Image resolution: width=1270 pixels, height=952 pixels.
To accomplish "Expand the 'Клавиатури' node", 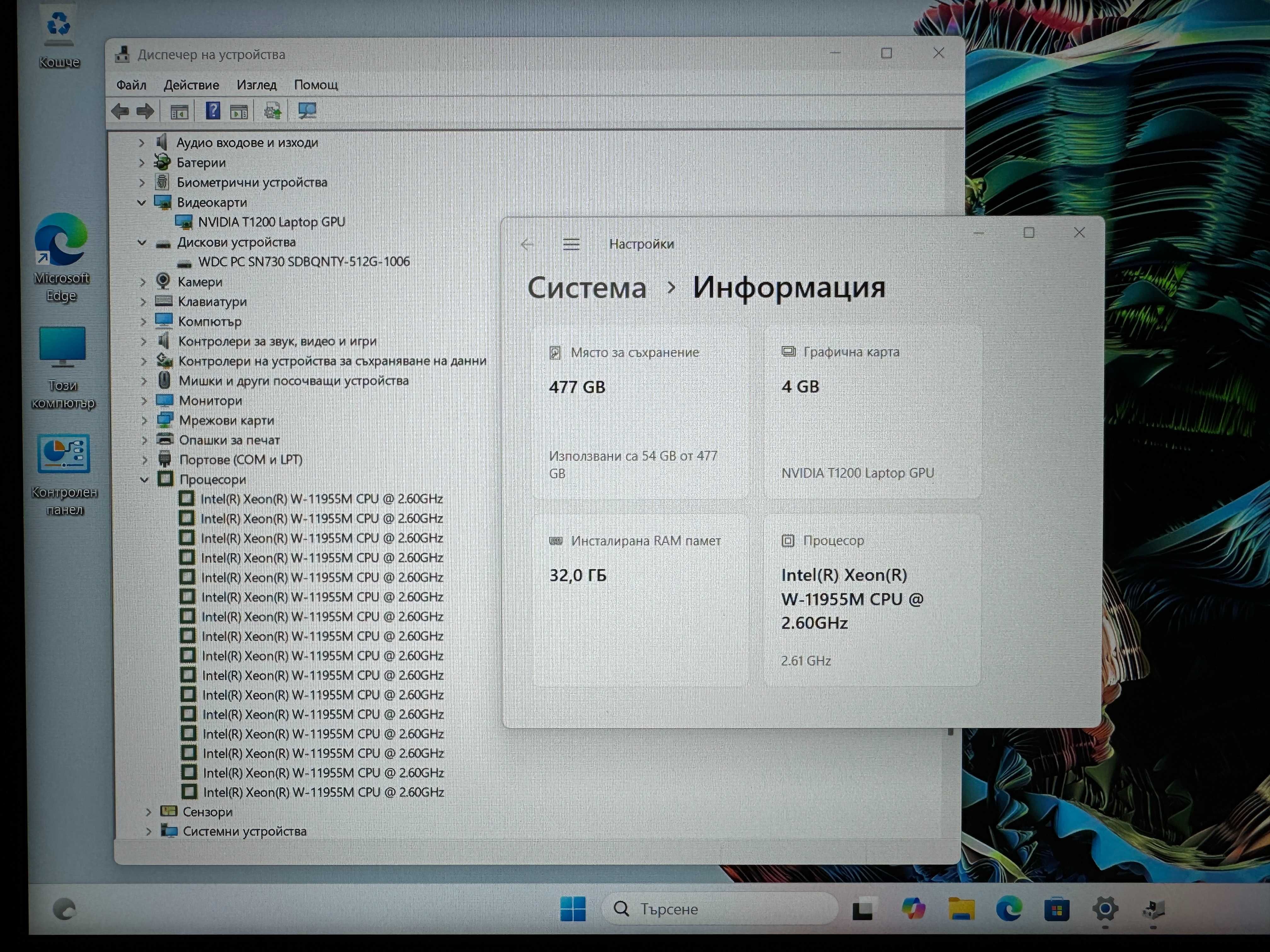I will pyautogui.click(x=144, y=302).
